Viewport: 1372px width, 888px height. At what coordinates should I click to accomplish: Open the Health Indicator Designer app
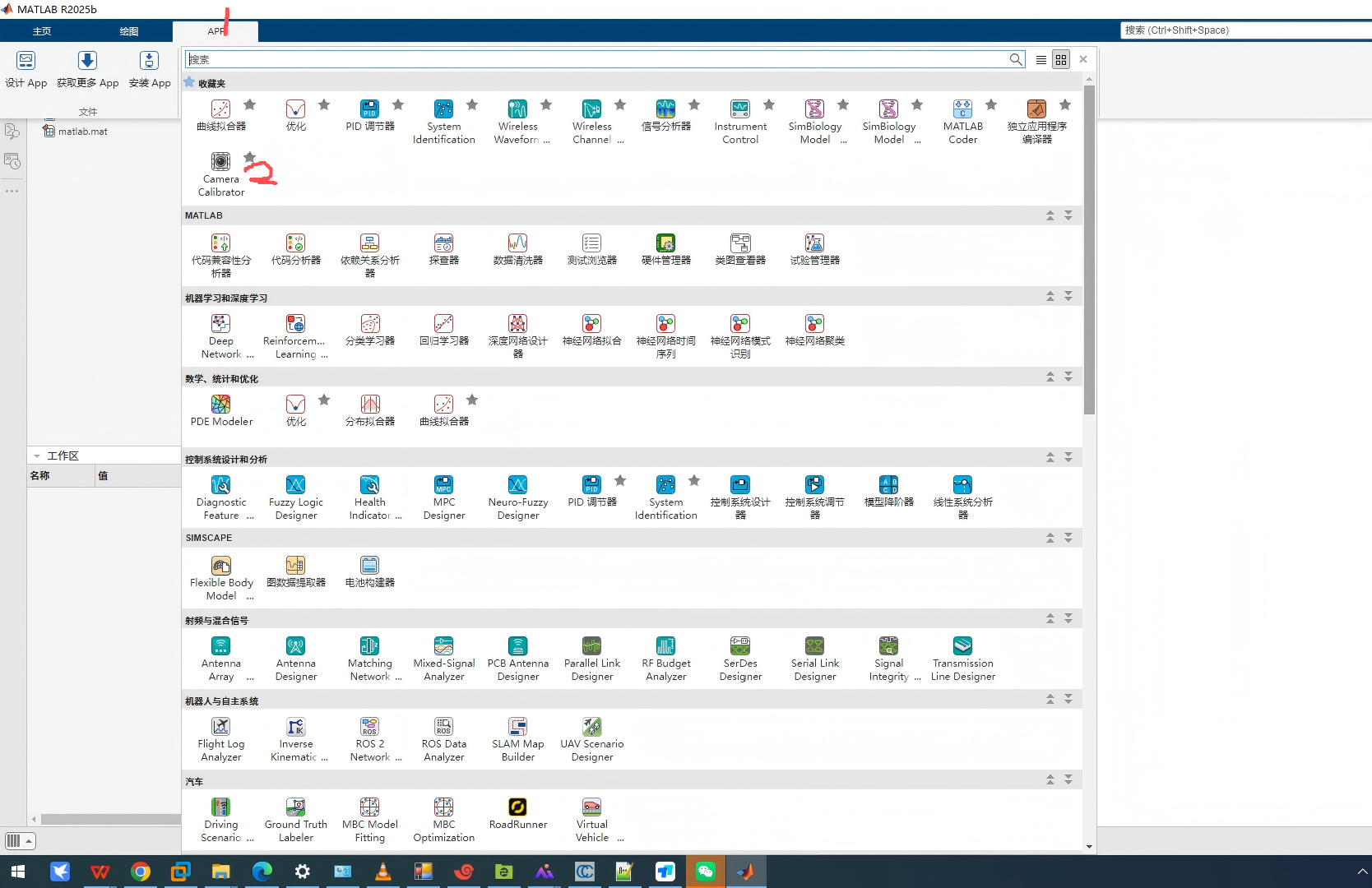[369, 497]
